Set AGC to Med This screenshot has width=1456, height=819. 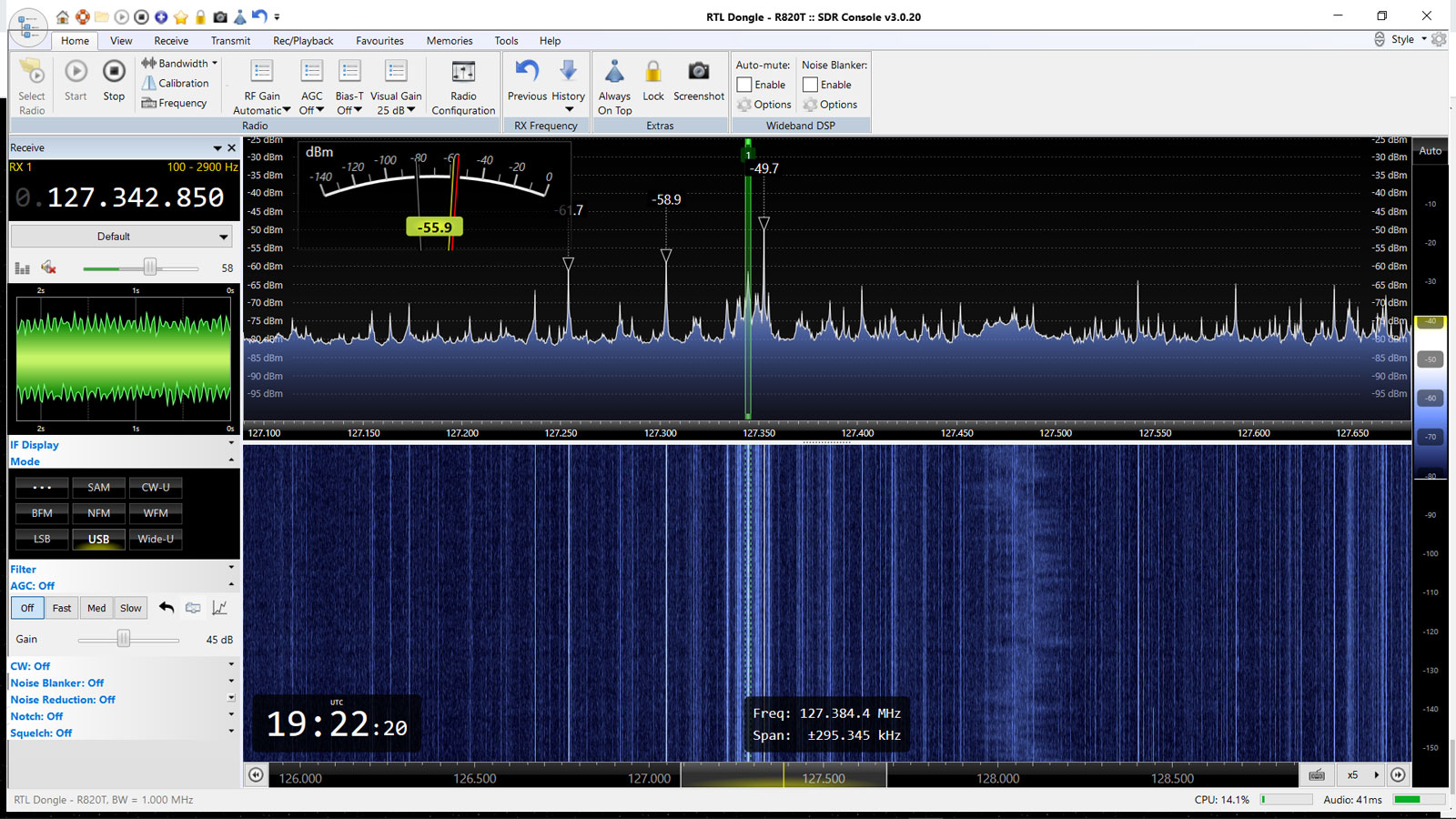tap(96, 608)
